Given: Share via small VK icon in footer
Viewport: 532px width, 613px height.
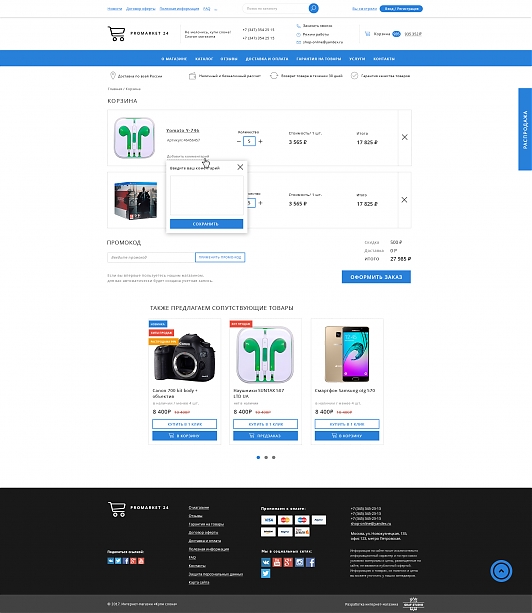Looking at the screenshot, I should [110, 561].
